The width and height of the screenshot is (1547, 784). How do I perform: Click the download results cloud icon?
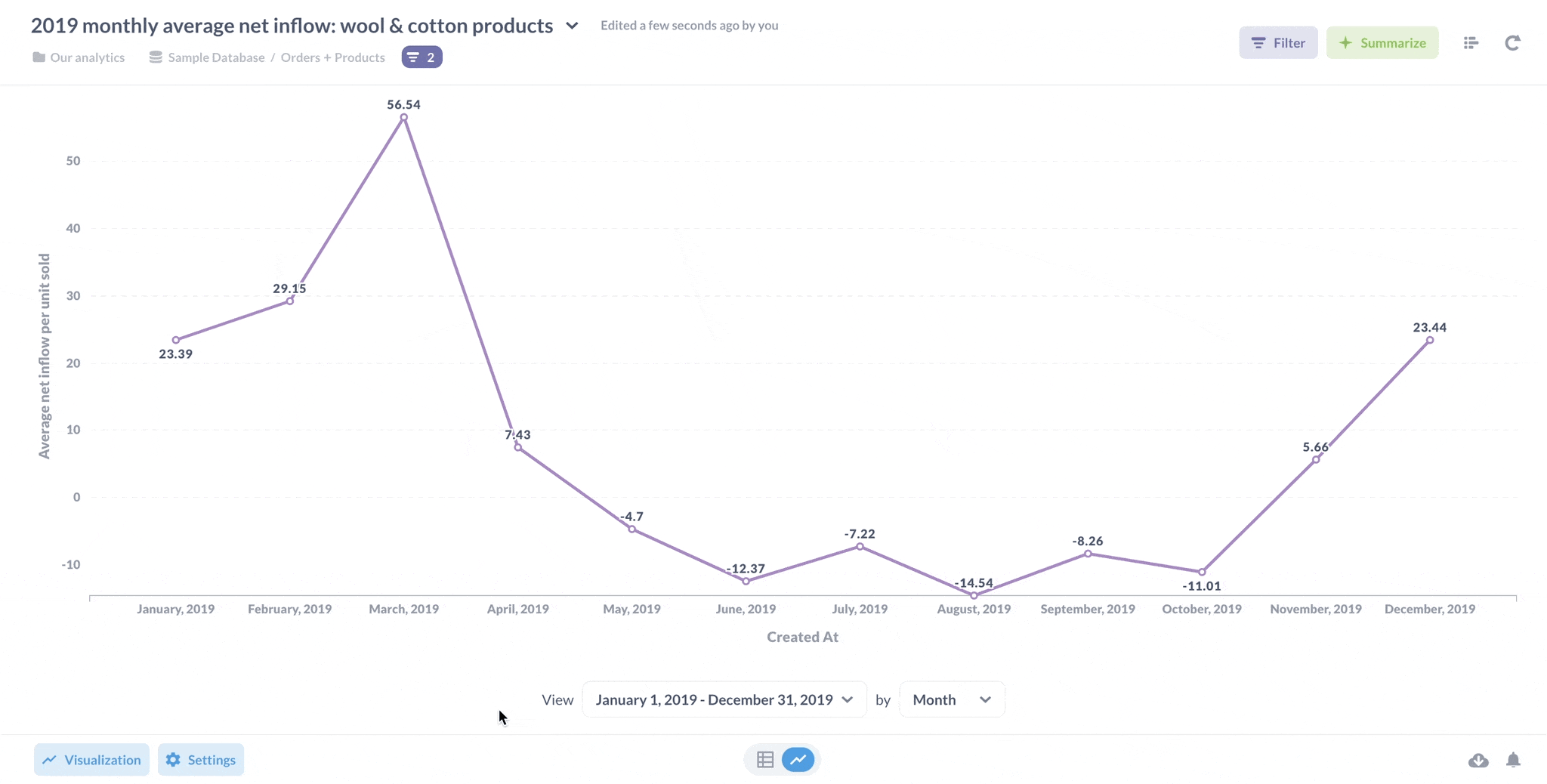1478,760
